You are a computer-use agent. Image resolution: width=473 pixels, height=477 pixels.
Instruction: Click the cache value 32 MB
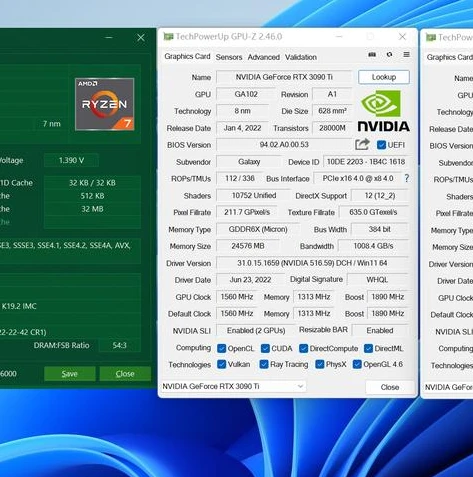click(92, 209)
